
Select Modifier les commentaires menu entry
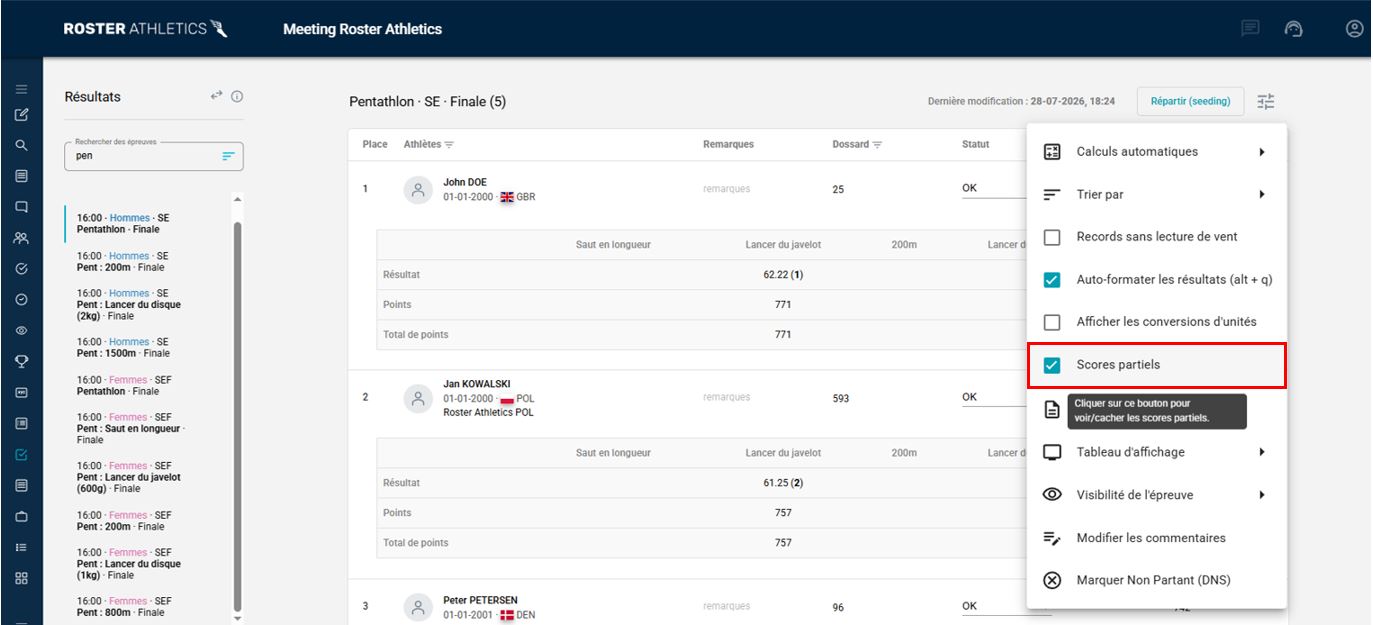(1156, 537)
